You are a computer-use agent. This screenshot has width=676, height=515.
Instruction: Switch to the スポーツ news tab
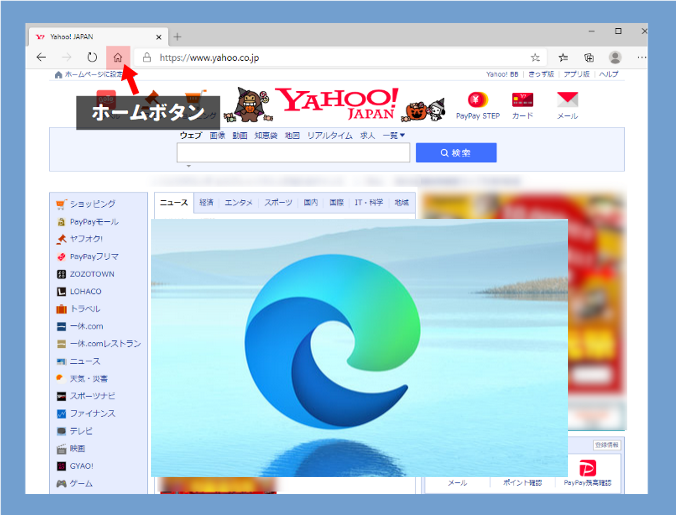point(278,202)
